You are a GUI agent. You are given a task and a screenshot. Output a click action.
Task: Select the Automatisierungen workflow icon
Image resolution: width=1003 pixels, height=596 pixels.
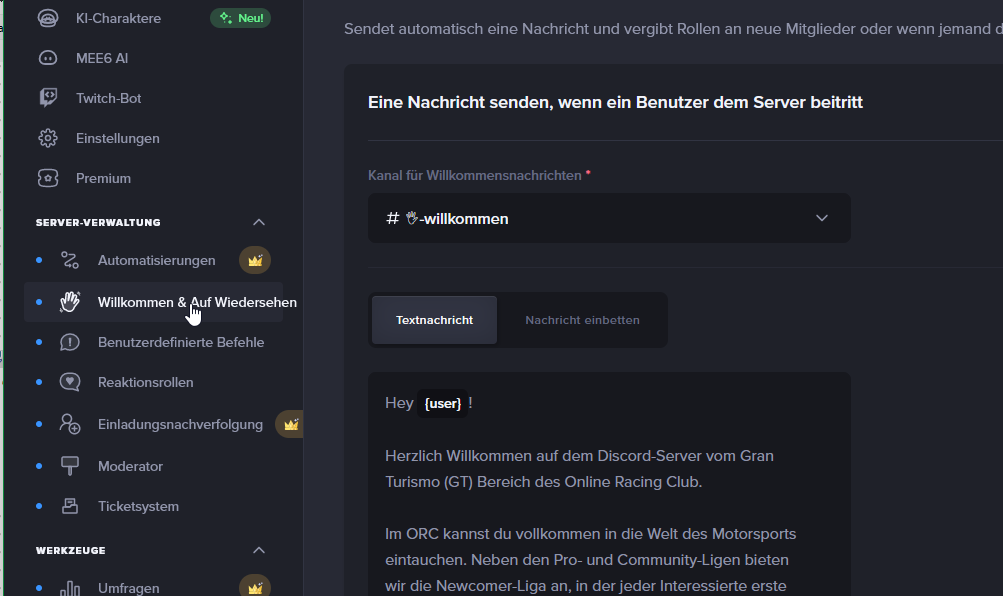click(x=69, y=261)
